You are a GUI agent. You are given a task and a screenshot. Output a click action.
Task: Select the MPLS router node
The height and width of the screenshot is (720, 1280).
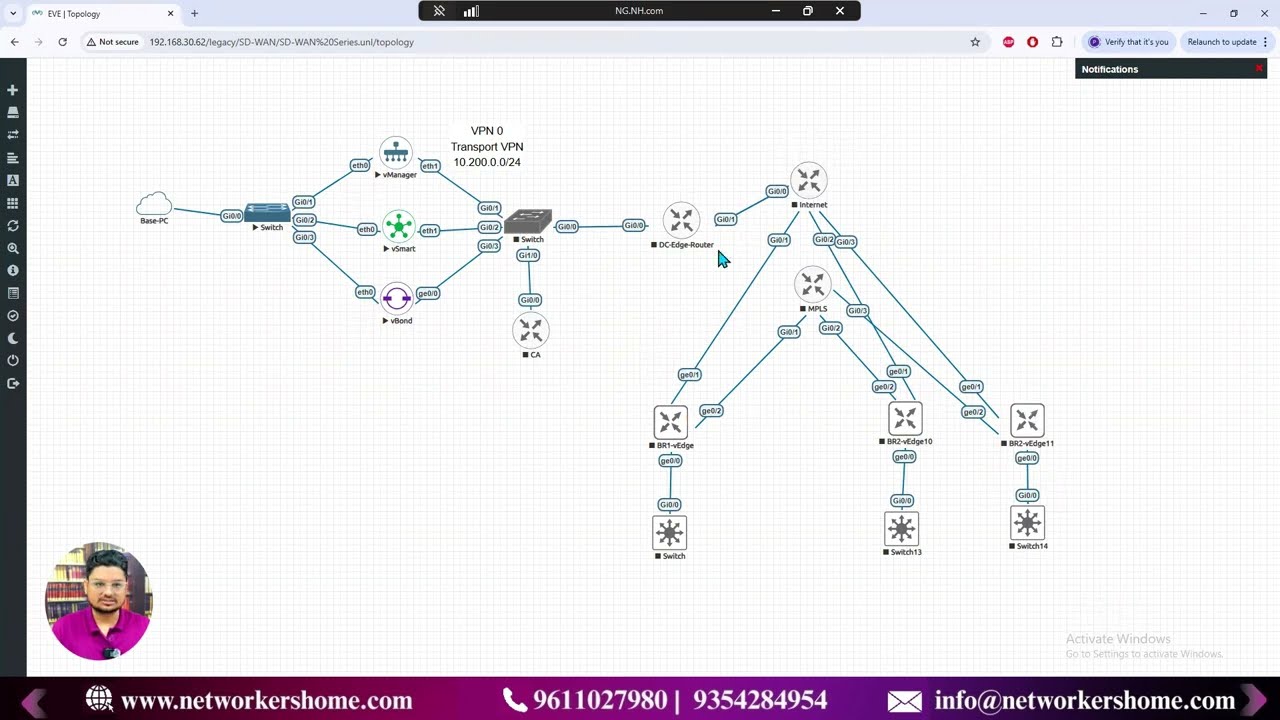pos(813,285)
